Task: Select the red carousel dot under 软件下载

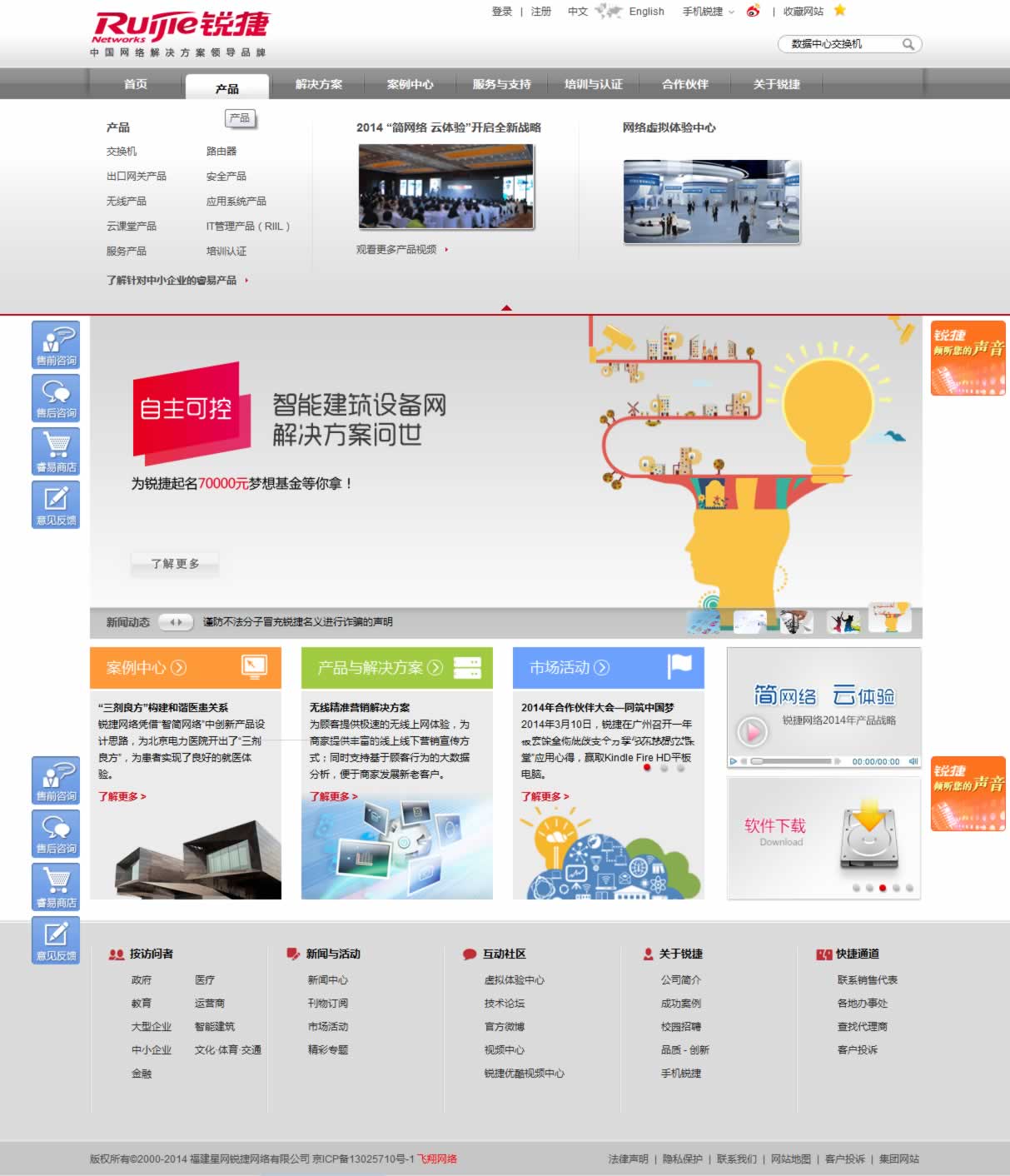Action: tap(883, 888)
